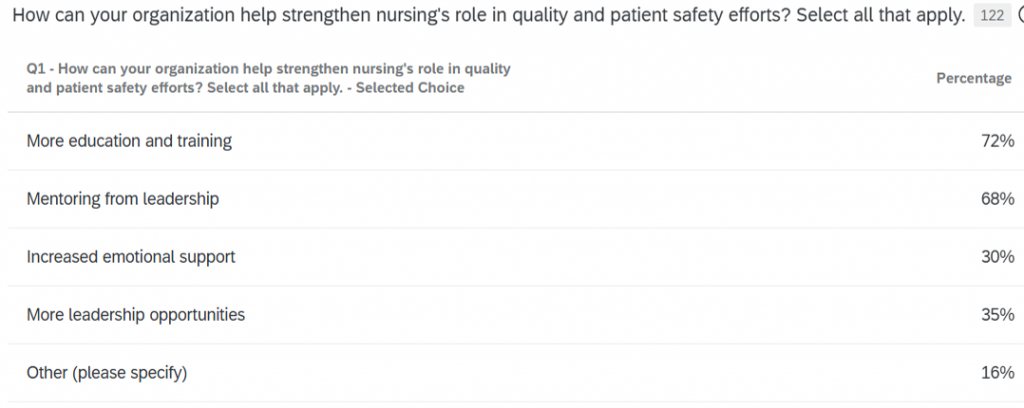Click the Q1 question column header

pyautogui.click(x=268, y=78)
